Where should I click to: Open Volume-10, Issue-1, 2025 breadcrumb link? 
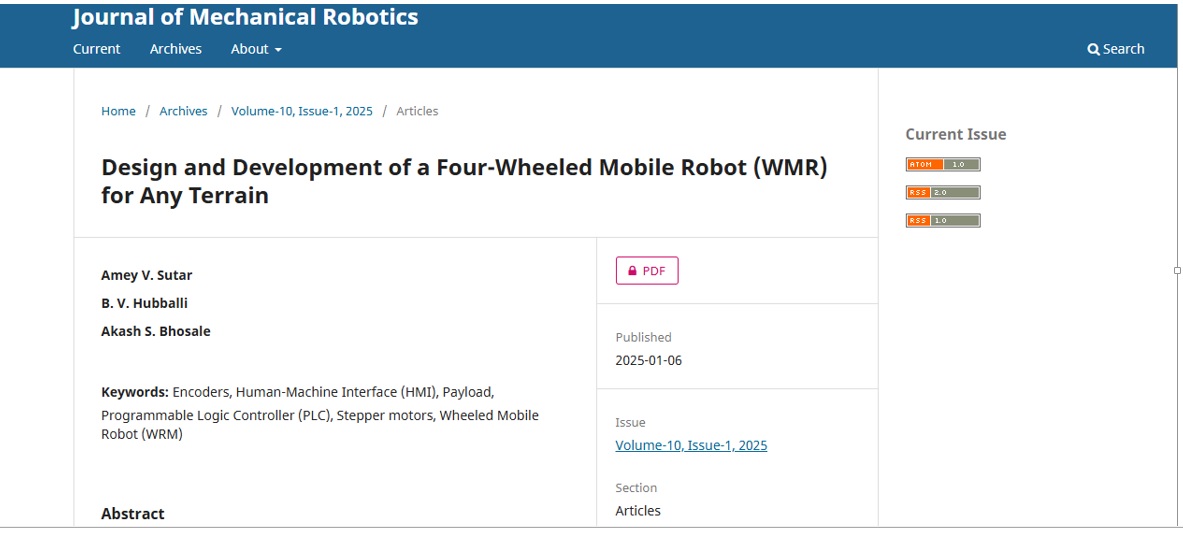[302, 111]
